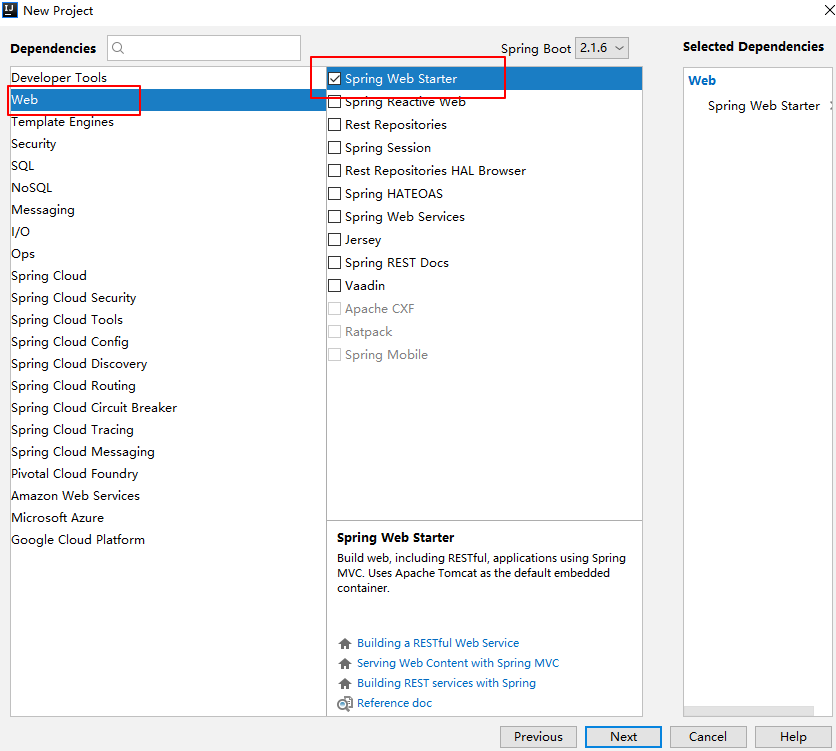Click home icon beside Serving Web Content link
Viewport: 836px width, 751px height.
pyautogui.click(x=345, y=664)
